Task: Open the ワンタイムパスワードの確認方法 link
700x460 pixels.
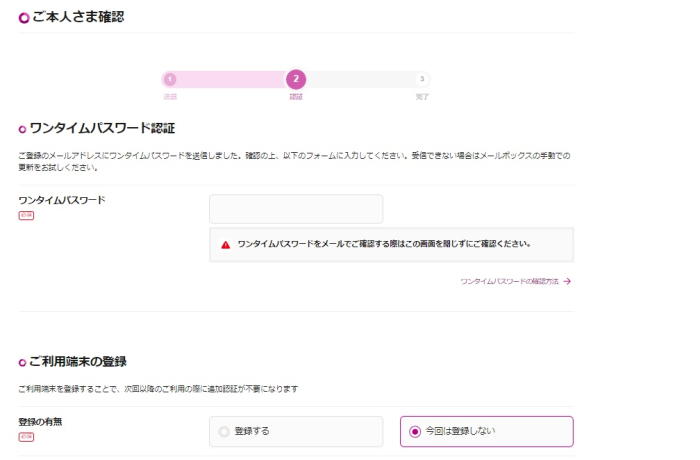Action: (509, 282)
